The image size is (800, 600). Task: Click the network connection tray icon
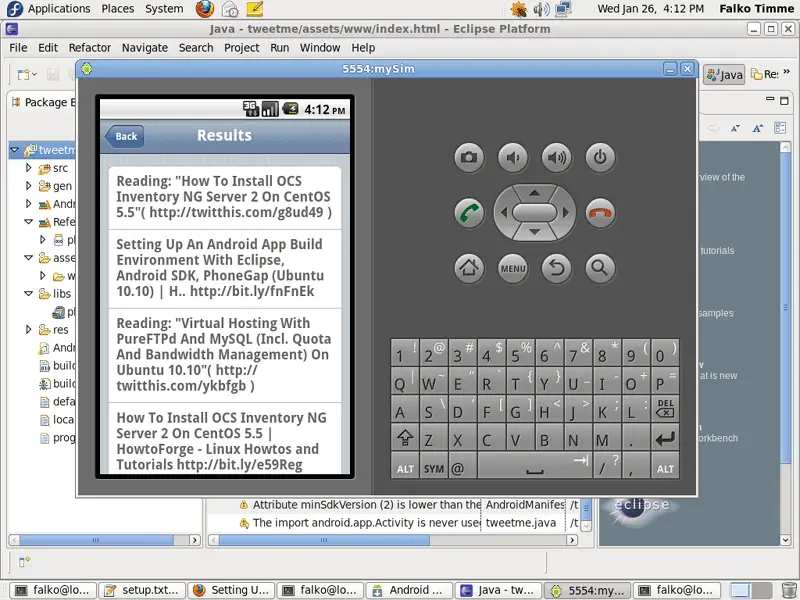click(x=563, y=9)
